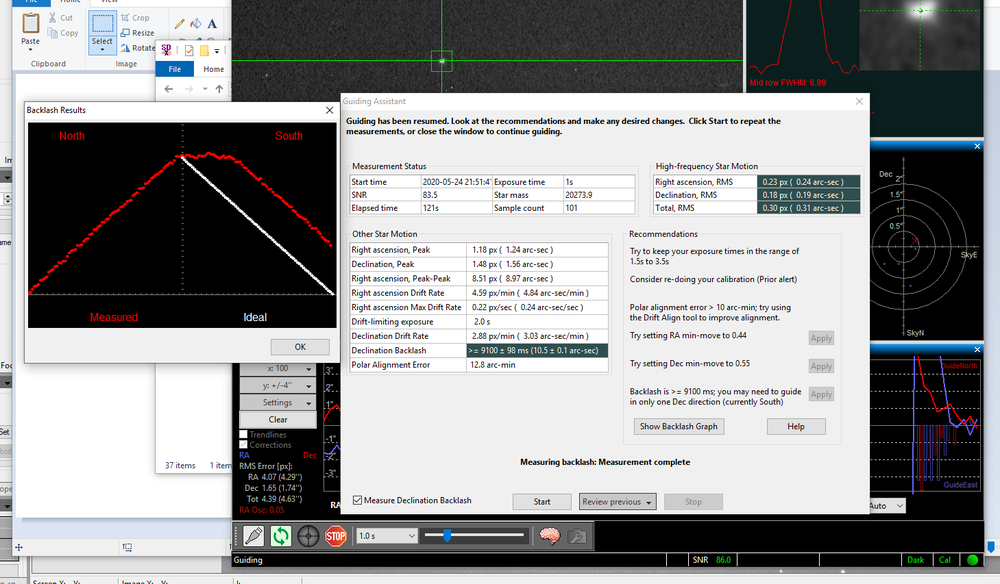1000x584 pixels.
Task: Open the exposure time 1.0 s dropdown
Action: 385,536
